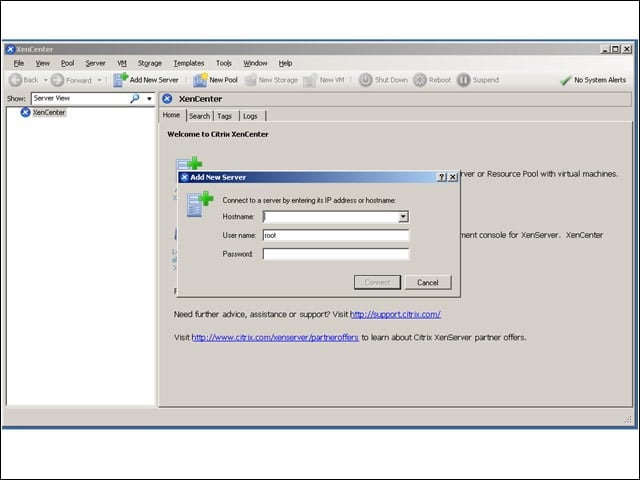Screen dimensions: 640x480
Task: Click the User name field containing root
Action: [x=336, y=236]
